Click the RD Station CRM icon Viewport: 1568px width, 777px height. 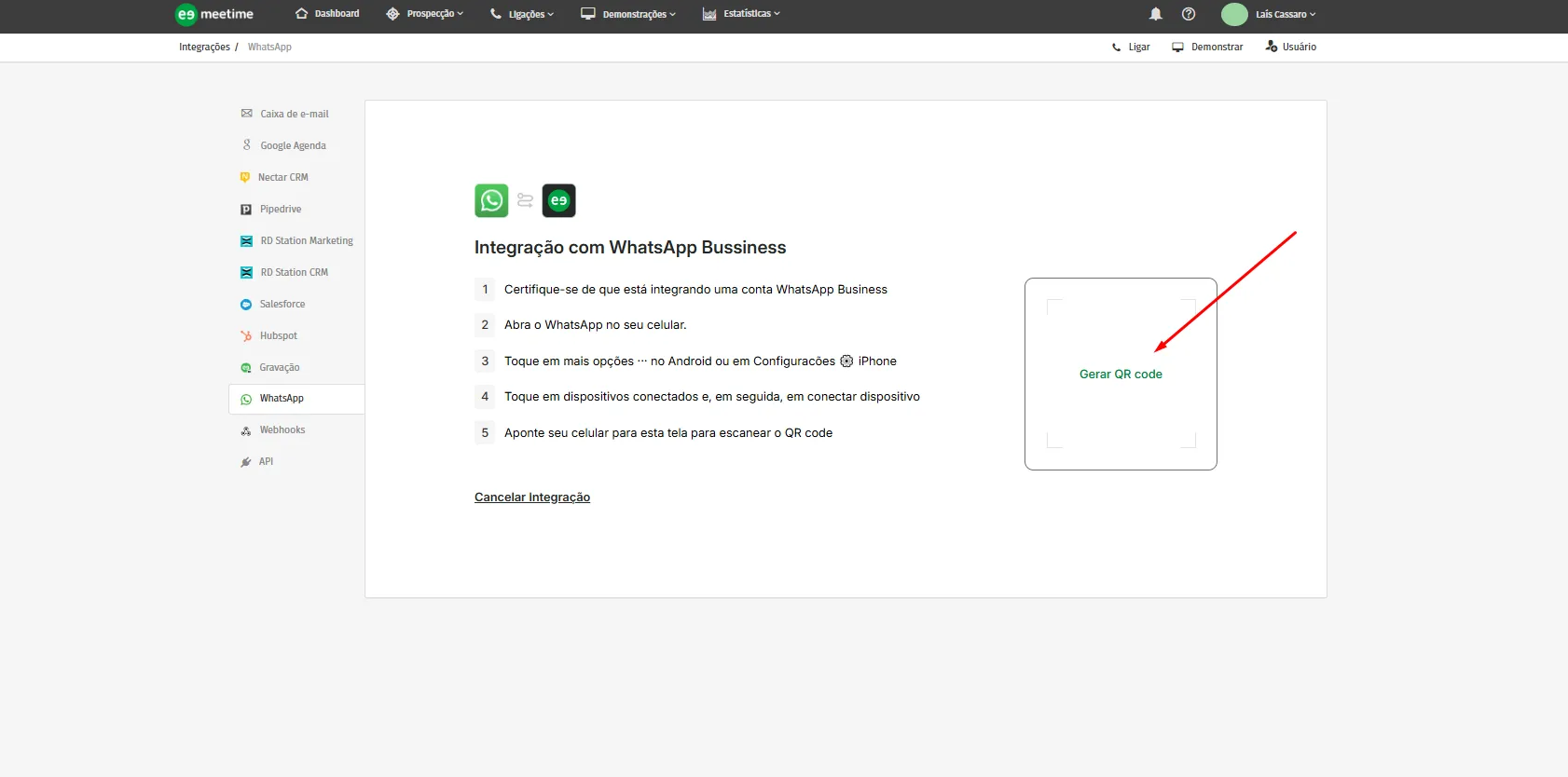click(246, 273)
